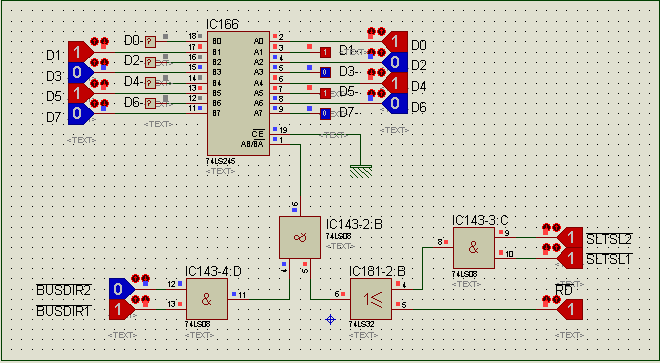Click the blue crosshair origin marker

click(x=330, y=320)
